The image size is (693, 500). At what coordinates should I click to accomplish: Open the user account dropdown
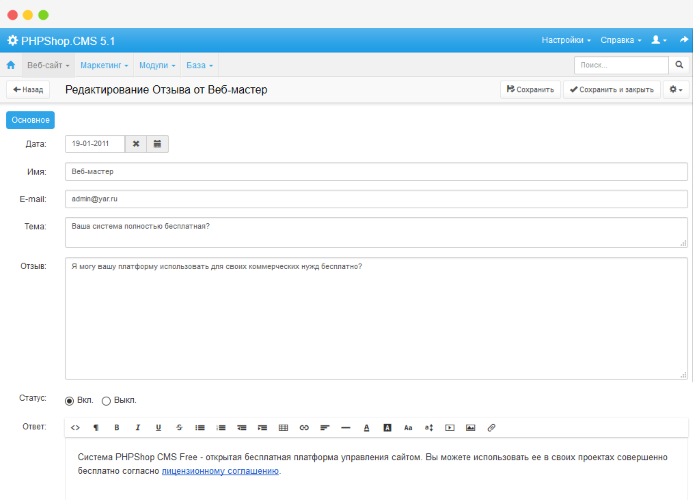(x=659, y=40)
